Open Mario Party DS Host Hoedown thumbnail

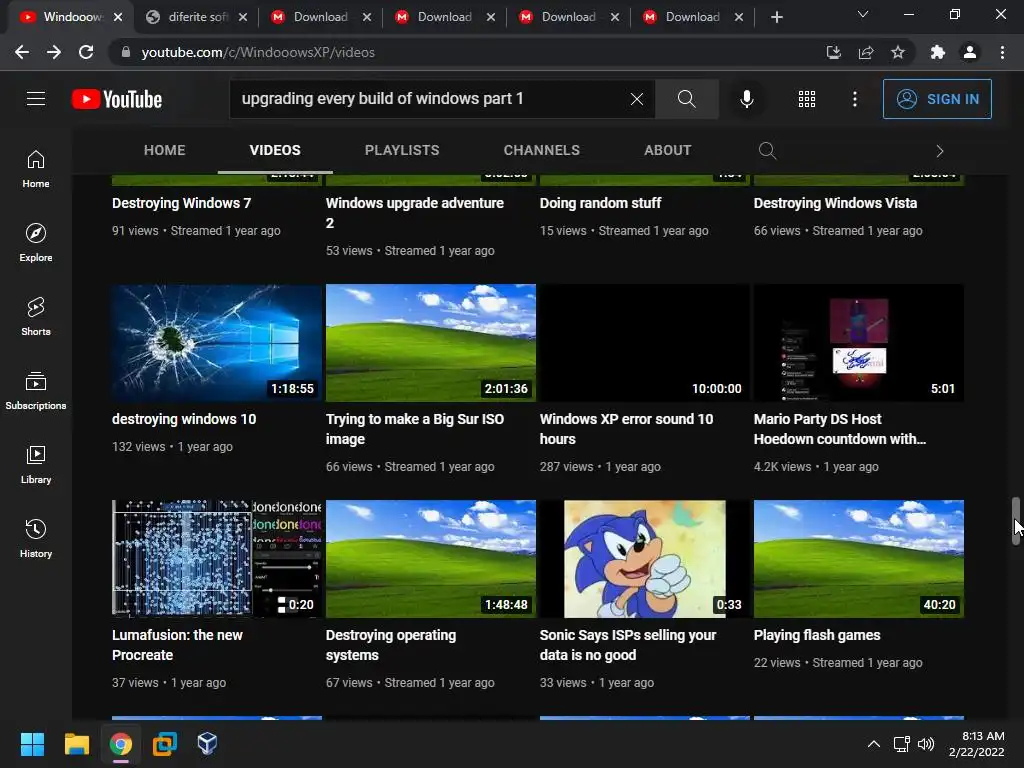coord(859,343)
